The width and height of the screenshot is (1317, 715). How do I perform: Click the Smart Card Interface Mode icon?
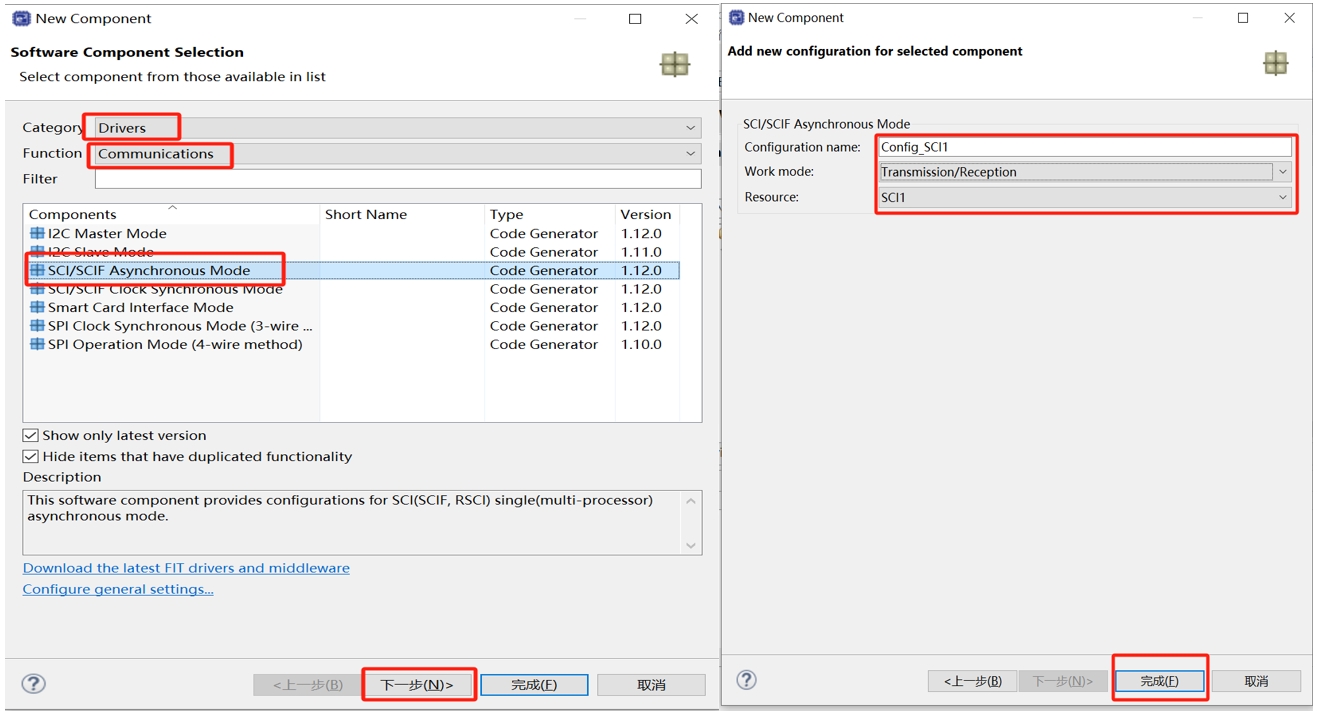coord(37,307)
